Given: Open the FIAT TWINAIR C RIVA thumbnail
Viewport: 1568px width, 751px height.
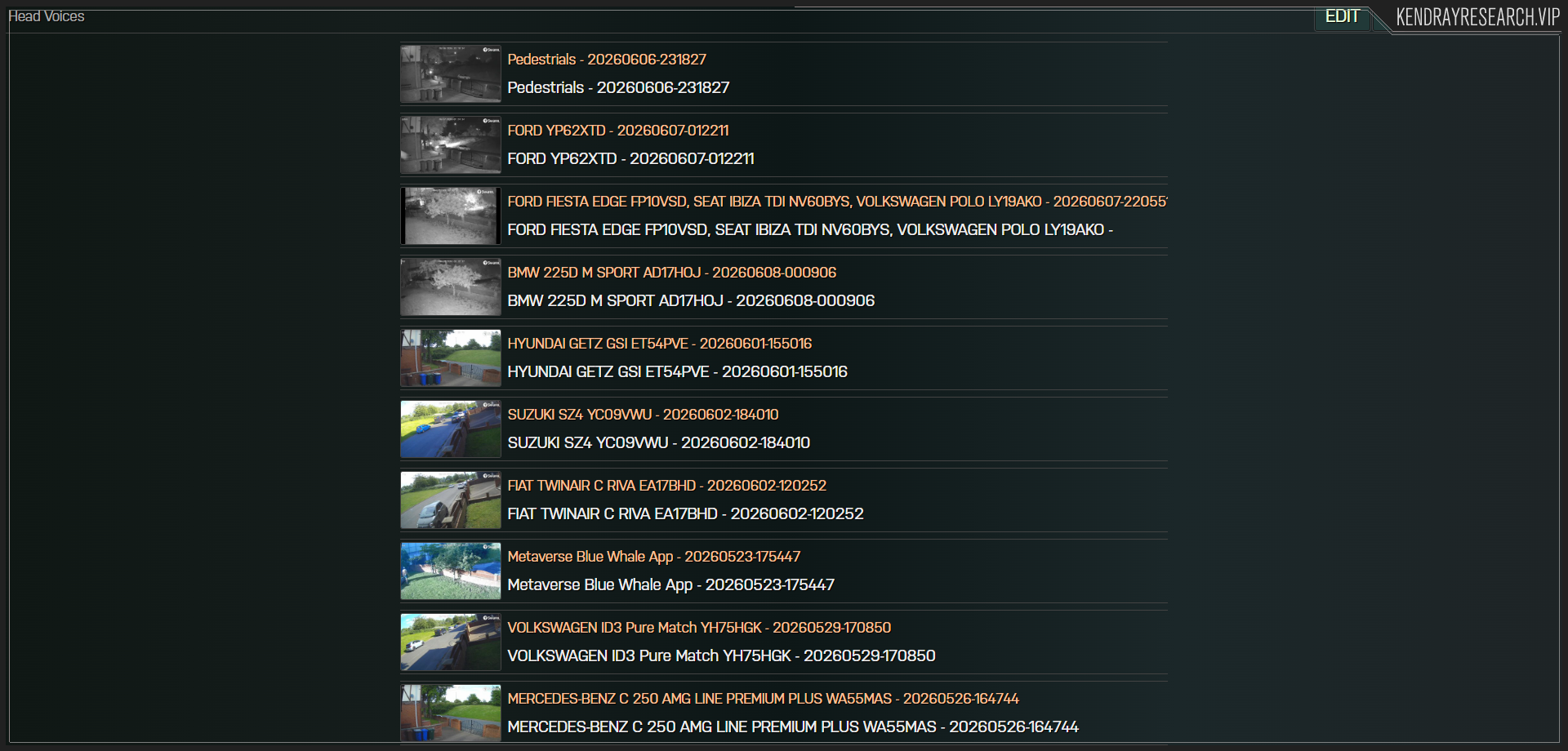Looking at the screenshot, I should [x=451, y=500].
